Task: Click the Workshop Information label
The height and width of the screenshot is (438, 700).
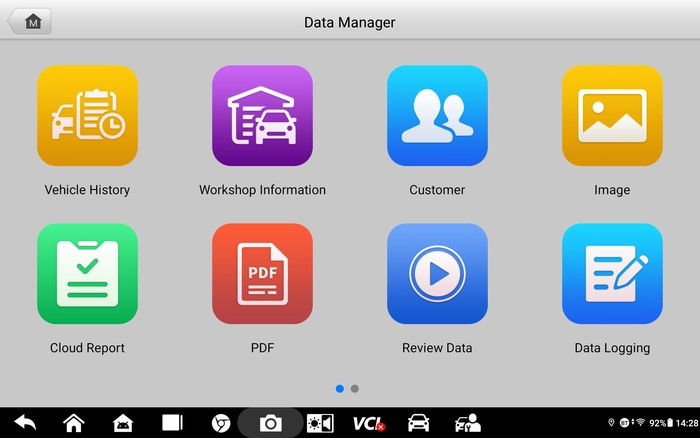Action: pos(262,190)
